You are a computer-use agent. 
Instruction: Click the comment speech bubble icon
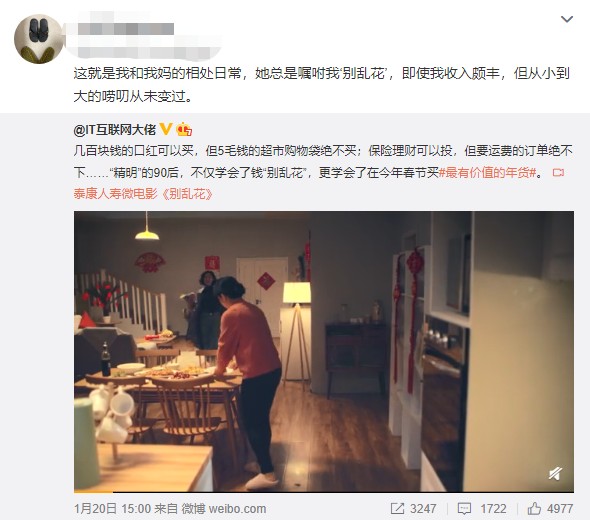tap(464, 509)
